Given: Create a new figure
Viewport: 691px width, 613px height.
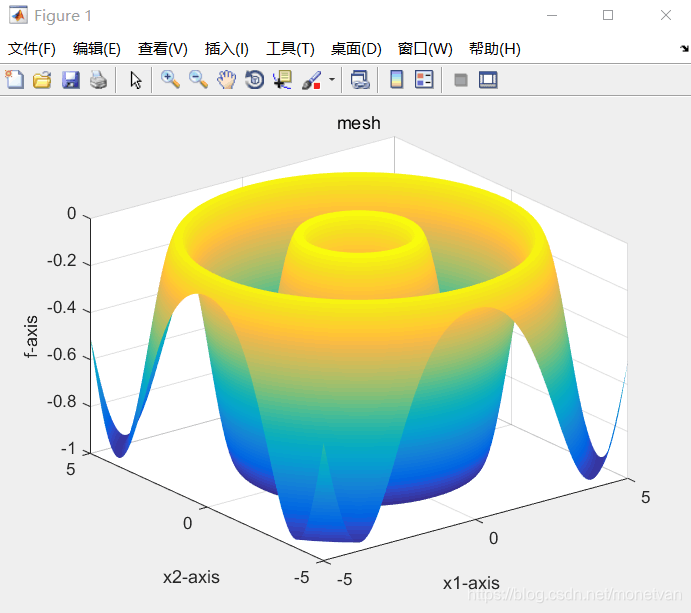Looking at the screenshot, I should (x=15, y=80).
